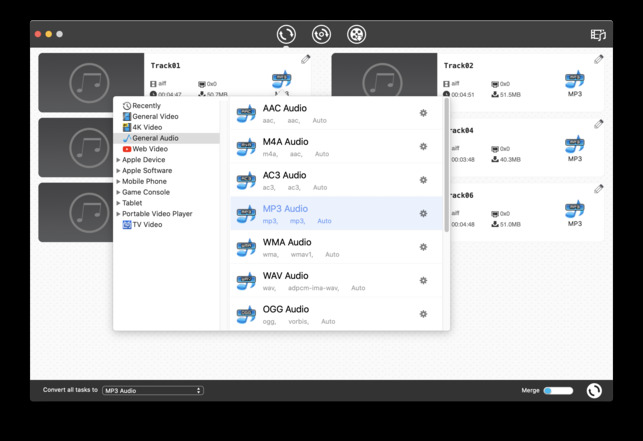Click the edit pencil for Track04

599,124
